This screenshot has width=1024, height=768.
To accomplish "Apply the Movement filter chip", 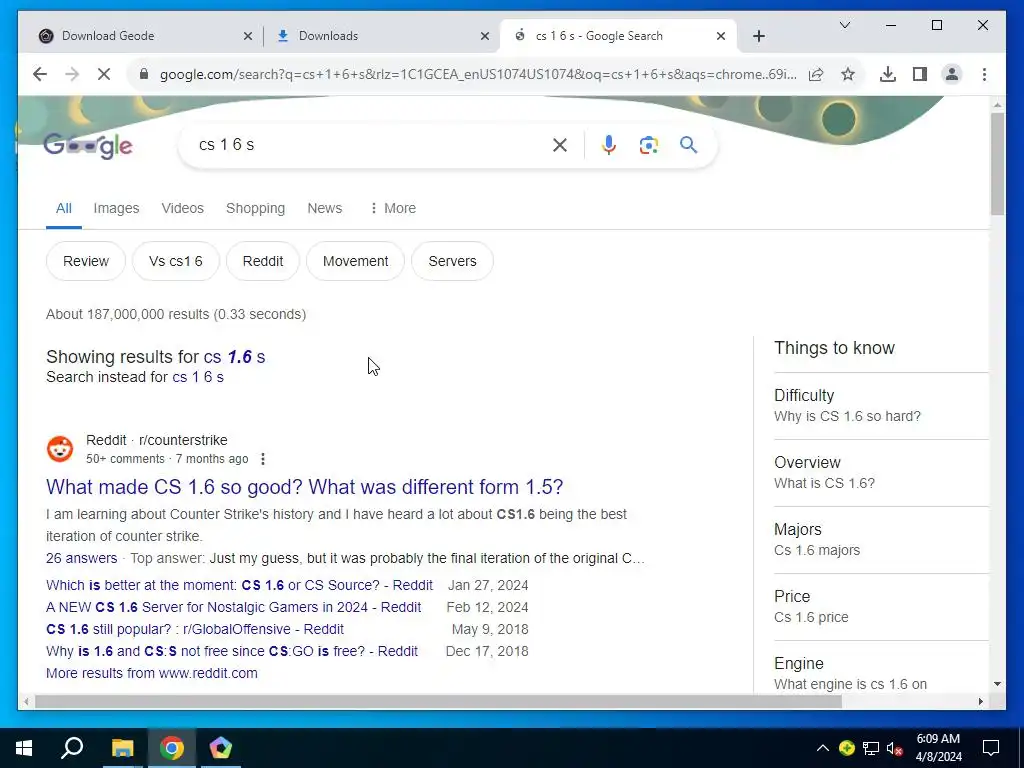I will pyautogui.click(x=355, y=261).
